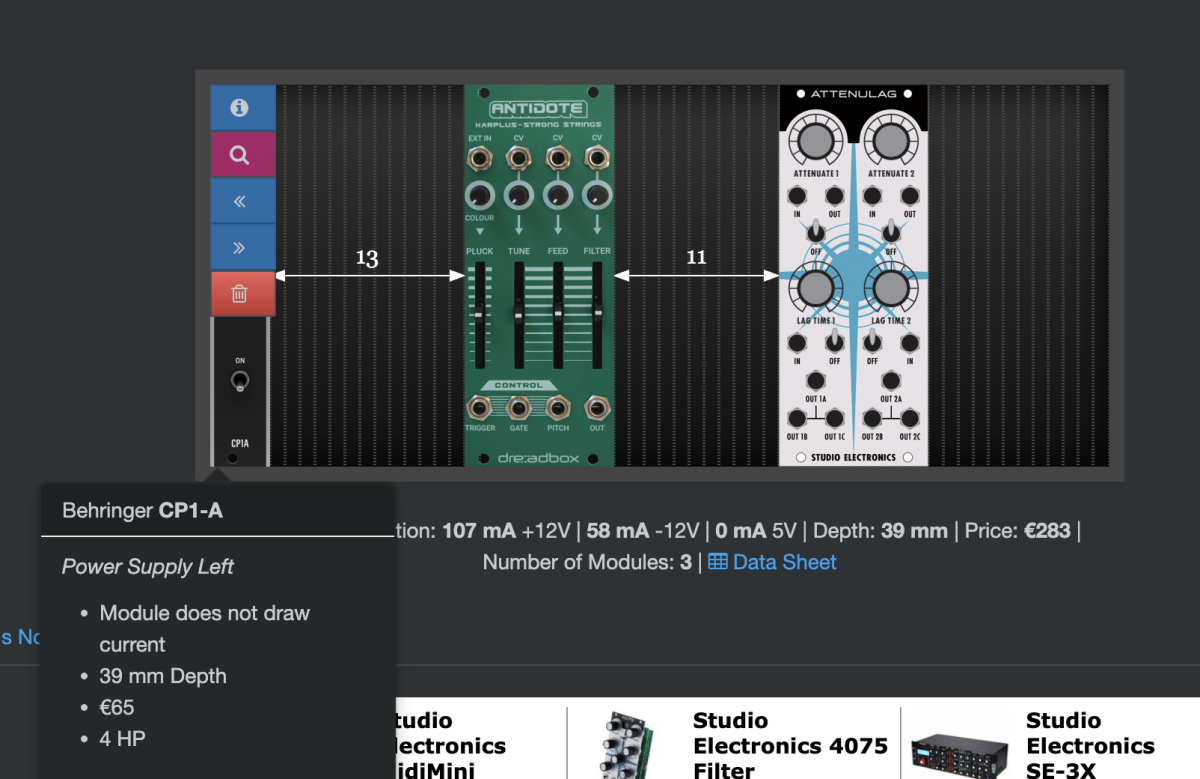Viewport: 1200px width, 779px height.
Task: Click the Attenulag OUT 2A jack
Action: 889,380
